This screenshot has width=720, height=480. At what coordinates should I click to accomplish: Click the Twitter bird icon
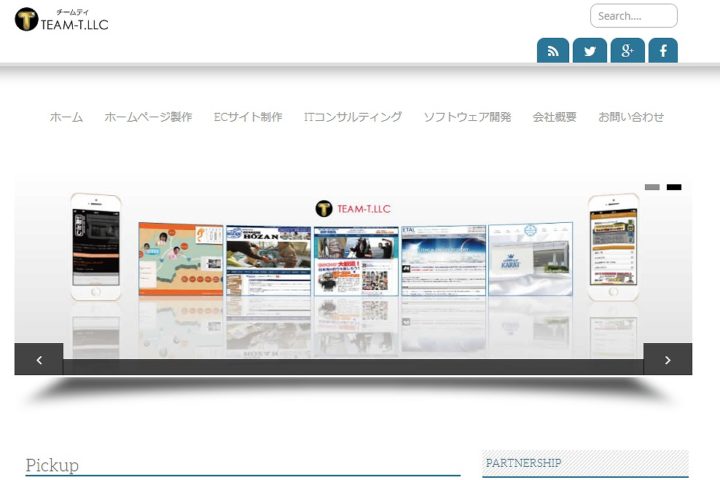click(x=590, y=51)
